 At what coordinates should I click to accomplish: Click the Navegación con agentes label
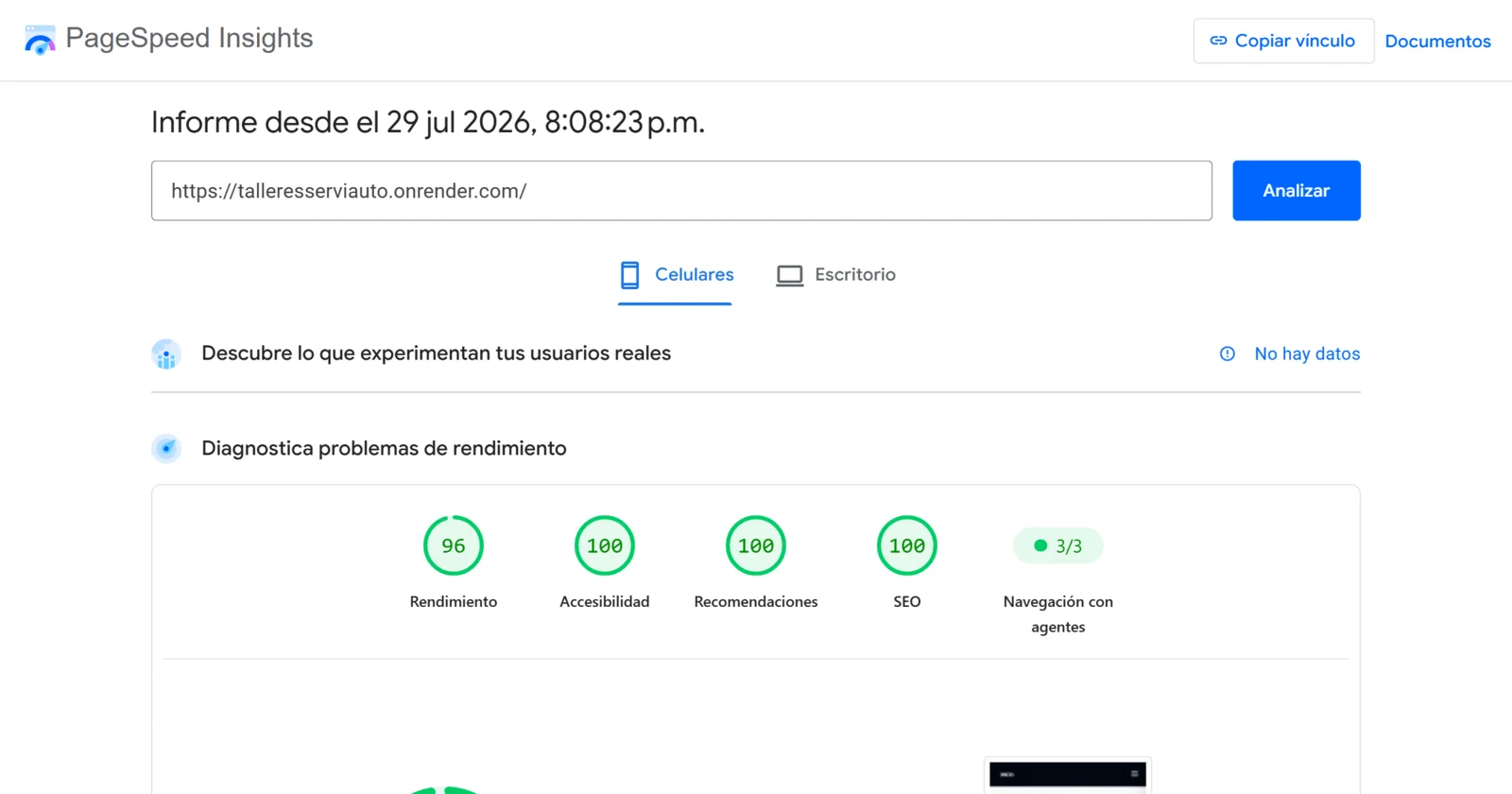tap(1058, 614)
